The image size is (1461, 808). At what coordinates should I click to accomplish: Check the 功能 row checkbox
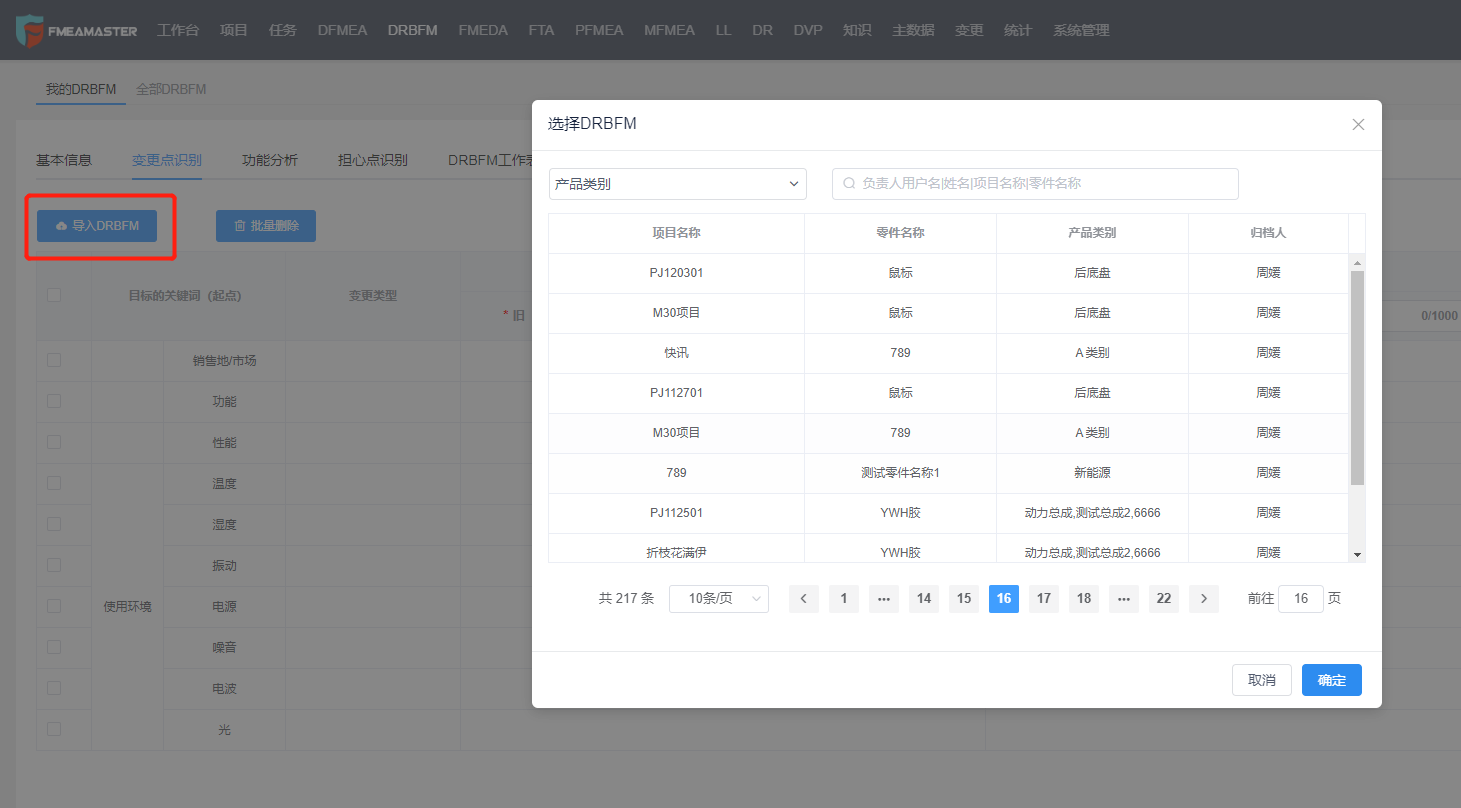point(54,401)
